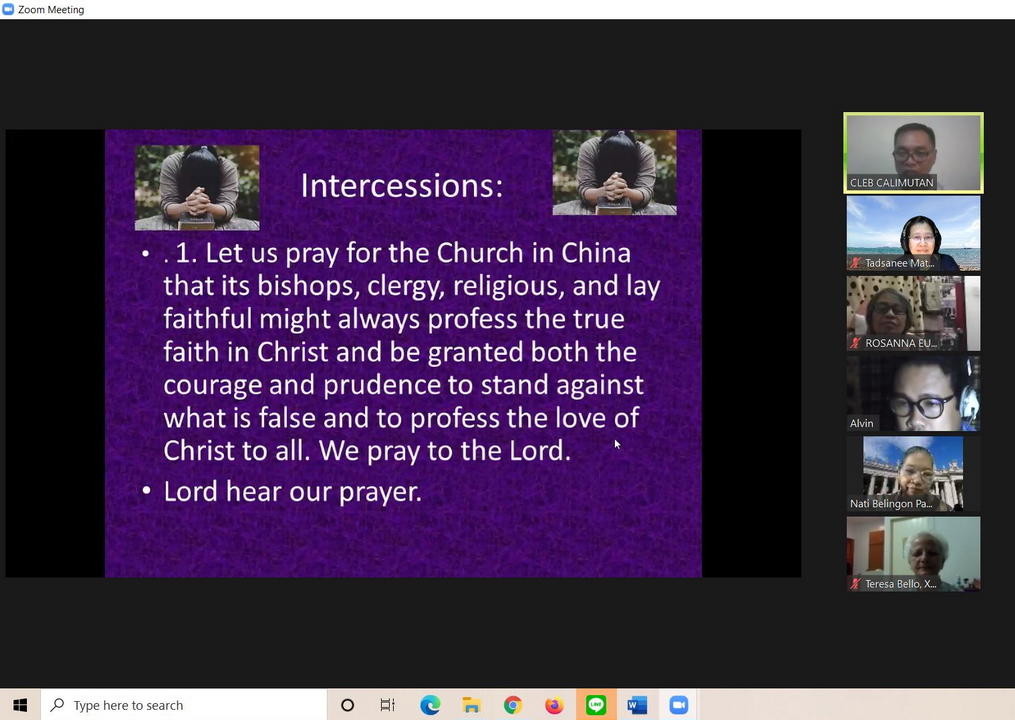Switch to Microsoft Word in the taskbar

[637, 705]
